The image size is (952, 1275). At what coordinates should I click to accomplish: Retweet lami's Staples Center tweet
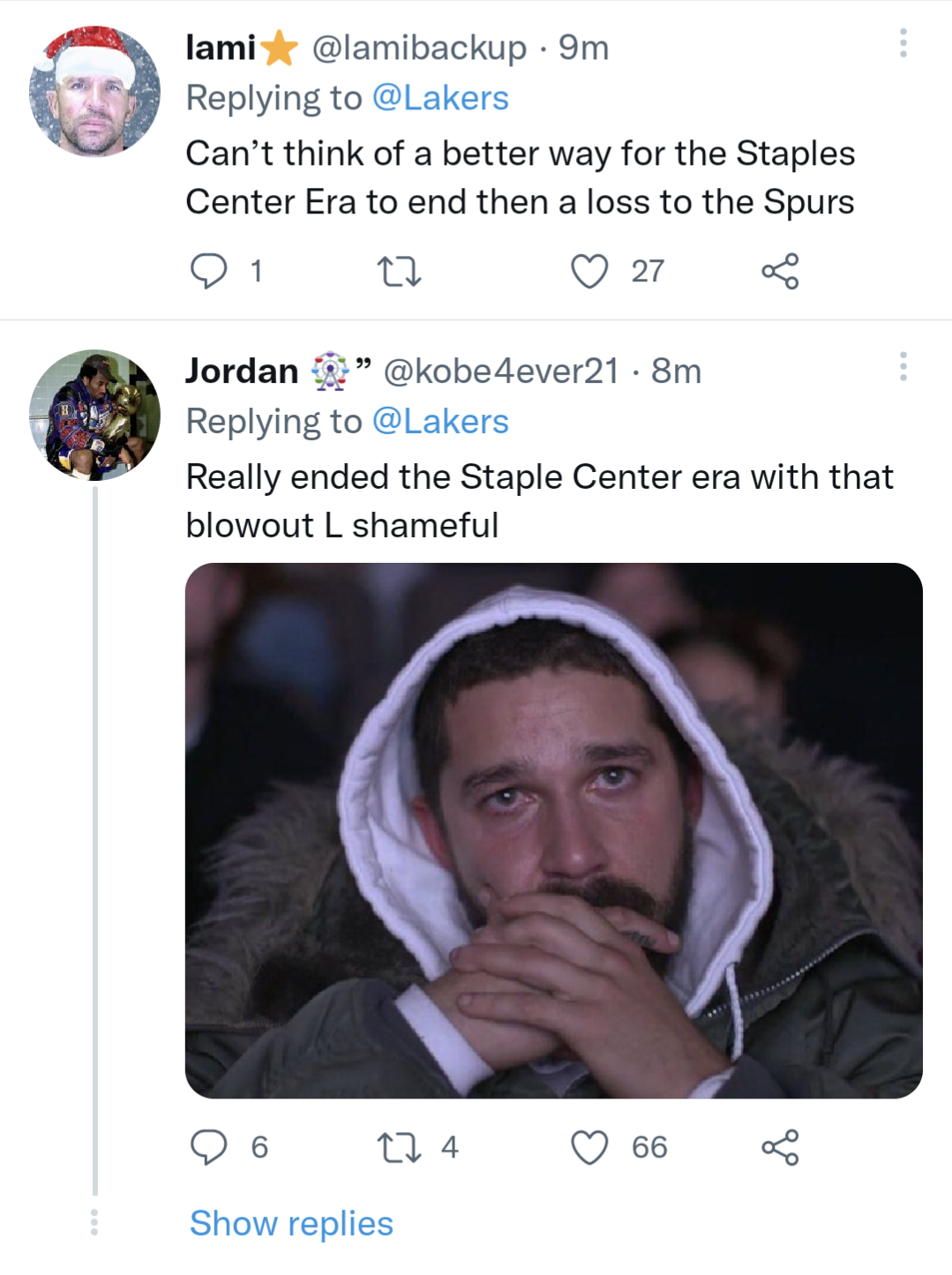399,271
